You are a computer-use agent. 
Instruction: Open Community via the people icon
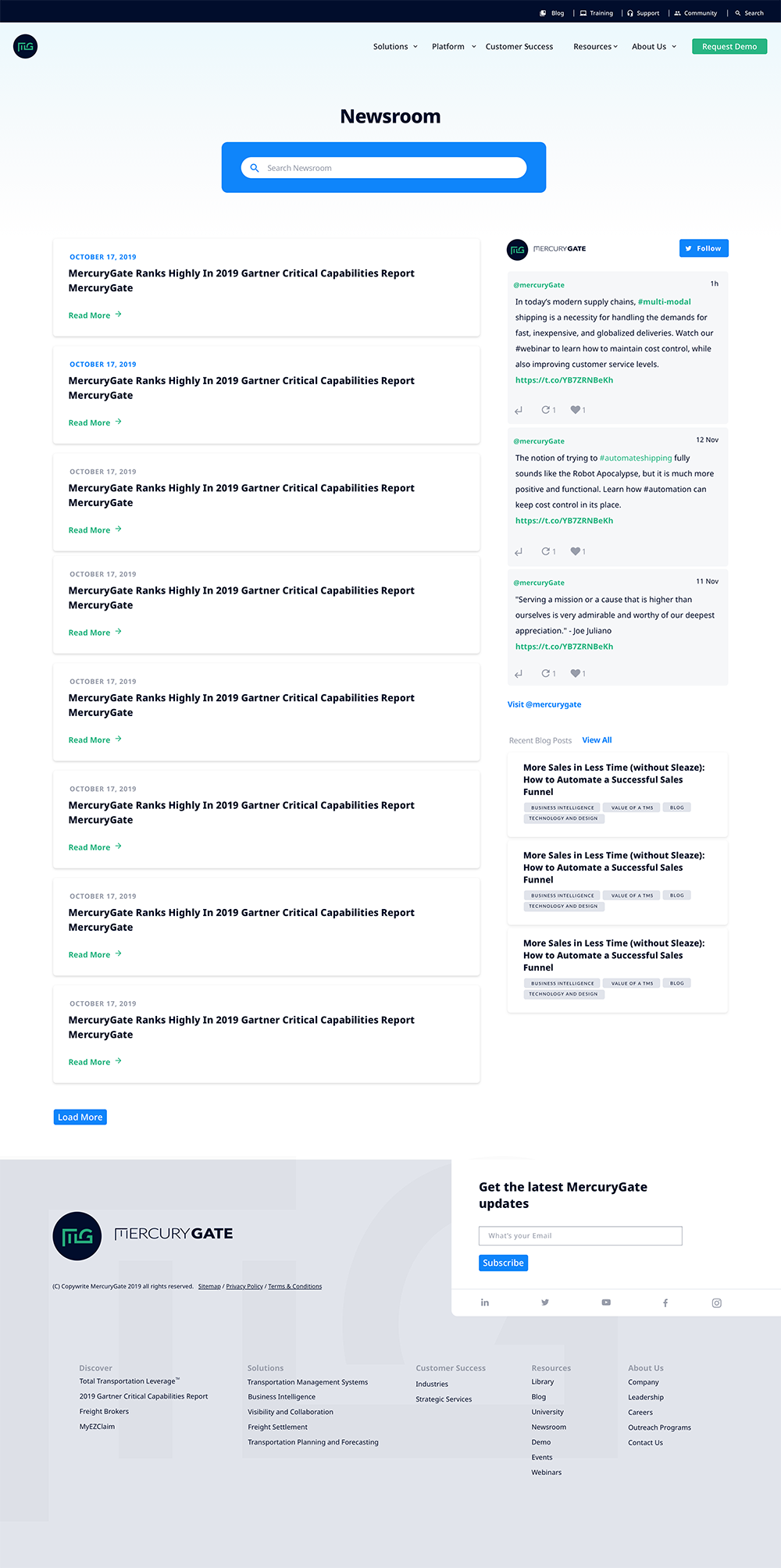[x=678, y=13]
